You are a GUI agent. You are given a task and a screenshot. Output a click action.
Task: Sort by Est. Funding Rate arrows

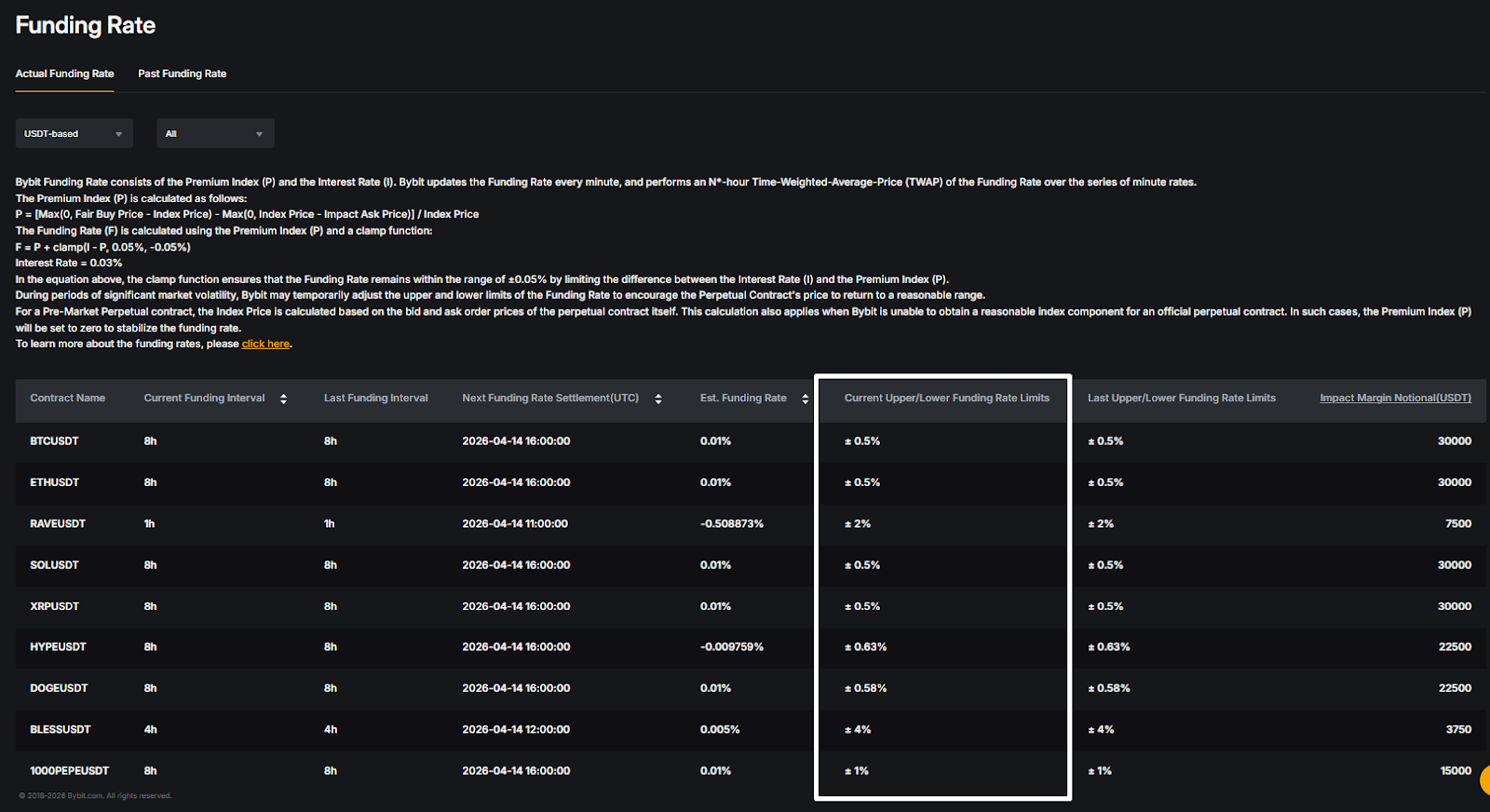[805, 399]
